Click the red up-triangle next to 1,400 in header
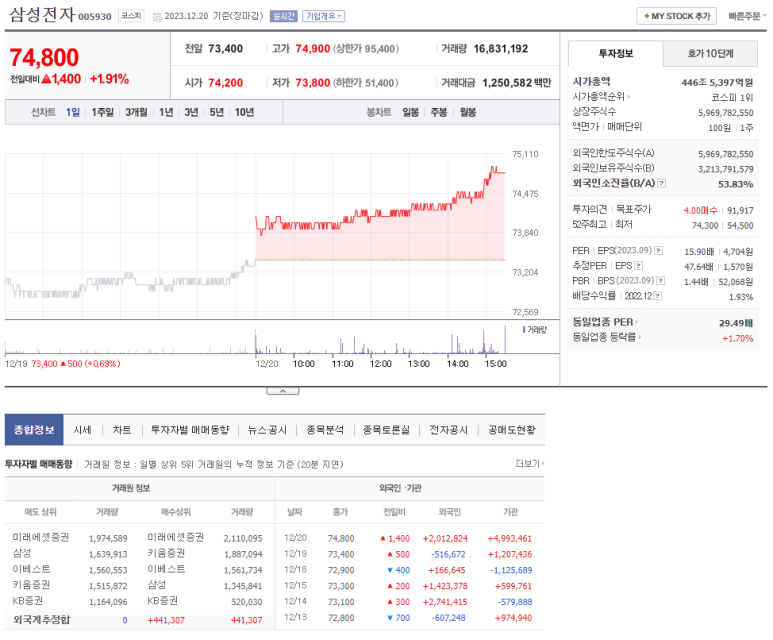 tap(46, 78)
